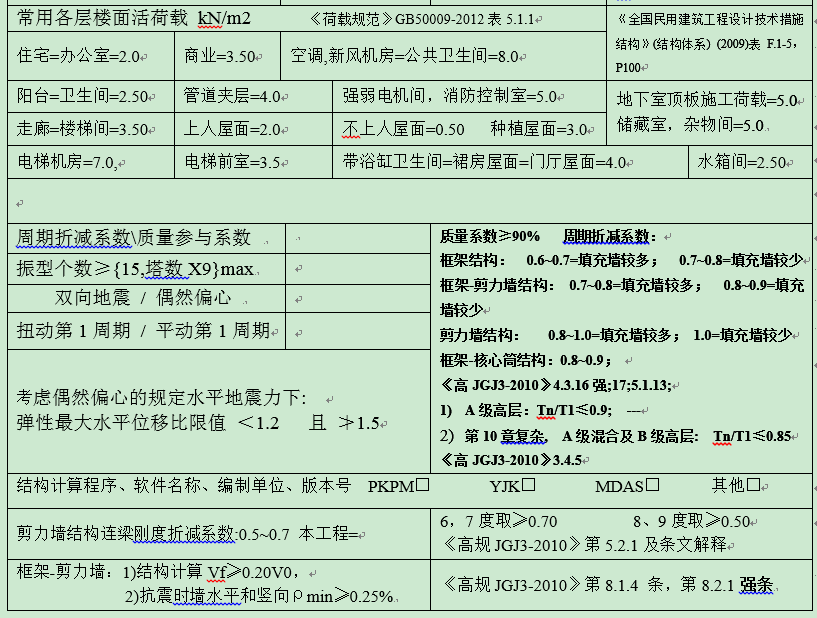This screenshot has width=817, height=618.
Task: Click '种植屋面=3.0' text
Action: 539,129
